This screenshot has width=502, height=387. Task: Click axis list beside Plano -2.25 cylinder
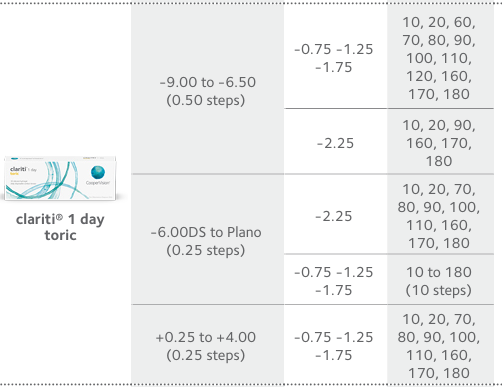439,216
